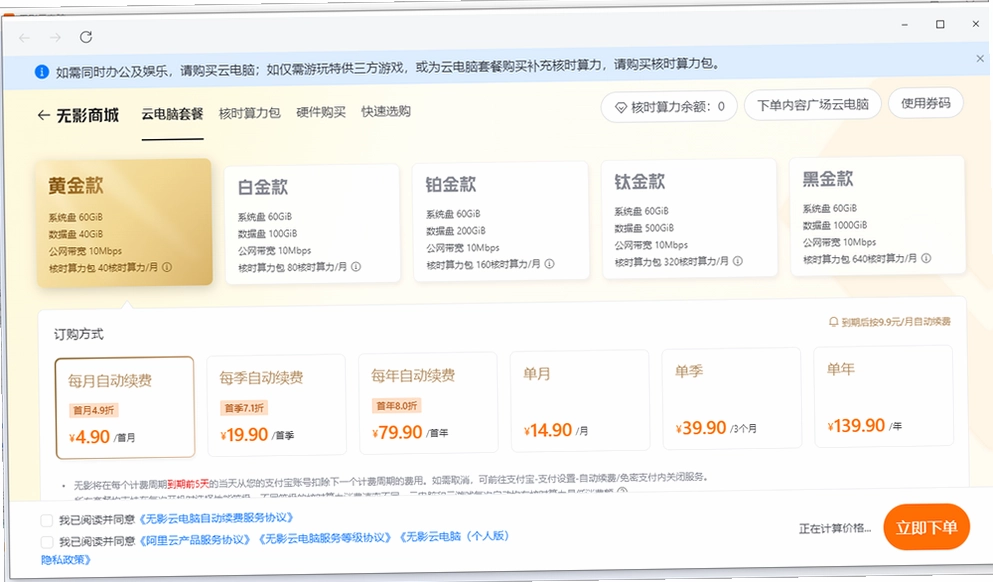Choose the 单季 ¥39.90 option
The image size is (993, 582).
731,398
